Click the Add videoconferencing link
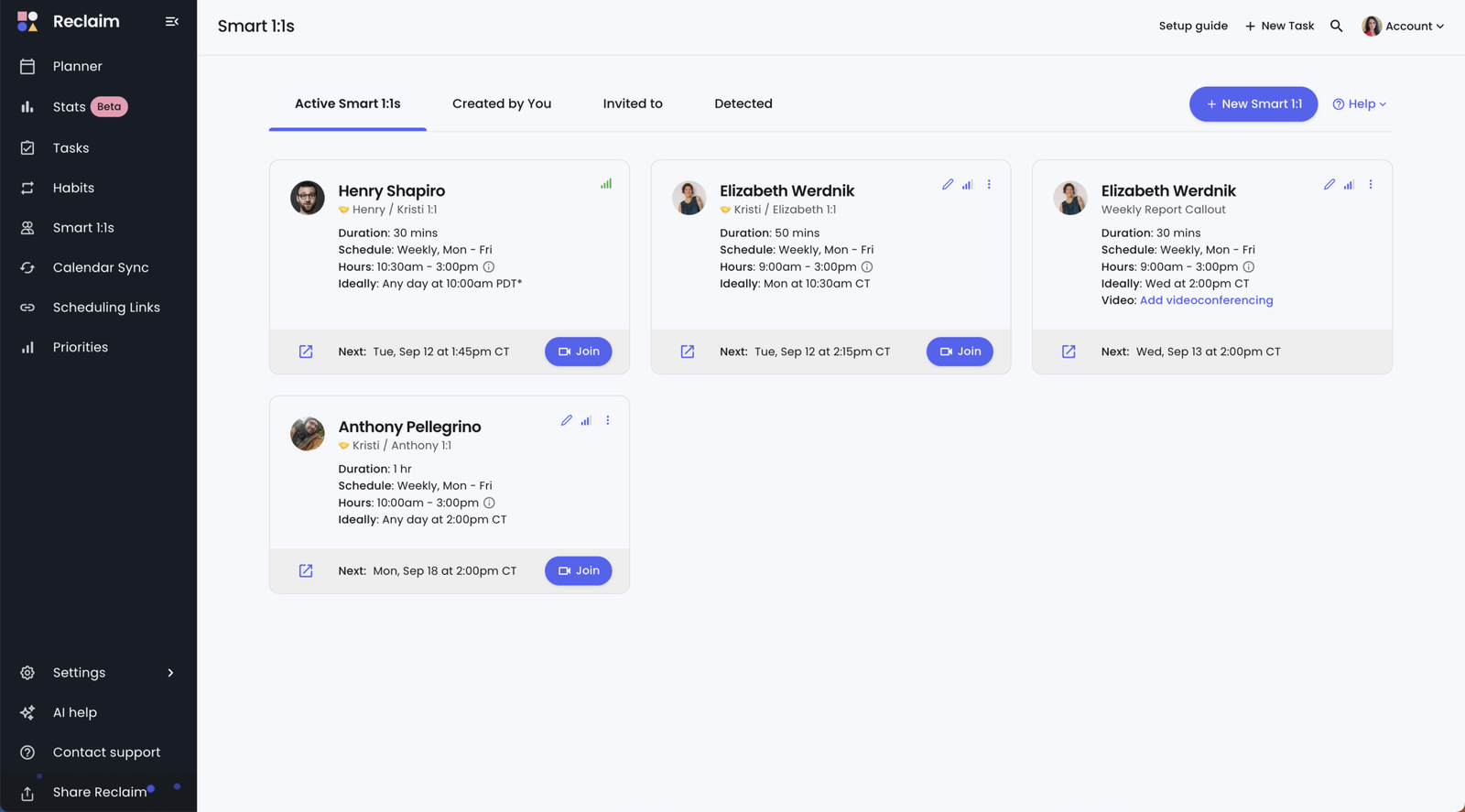 [1206, 300]
